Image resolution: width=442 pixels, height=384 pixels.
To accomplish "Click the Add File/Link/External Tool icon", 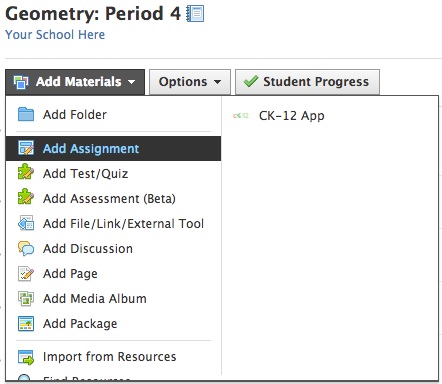I will click(26, 223).
